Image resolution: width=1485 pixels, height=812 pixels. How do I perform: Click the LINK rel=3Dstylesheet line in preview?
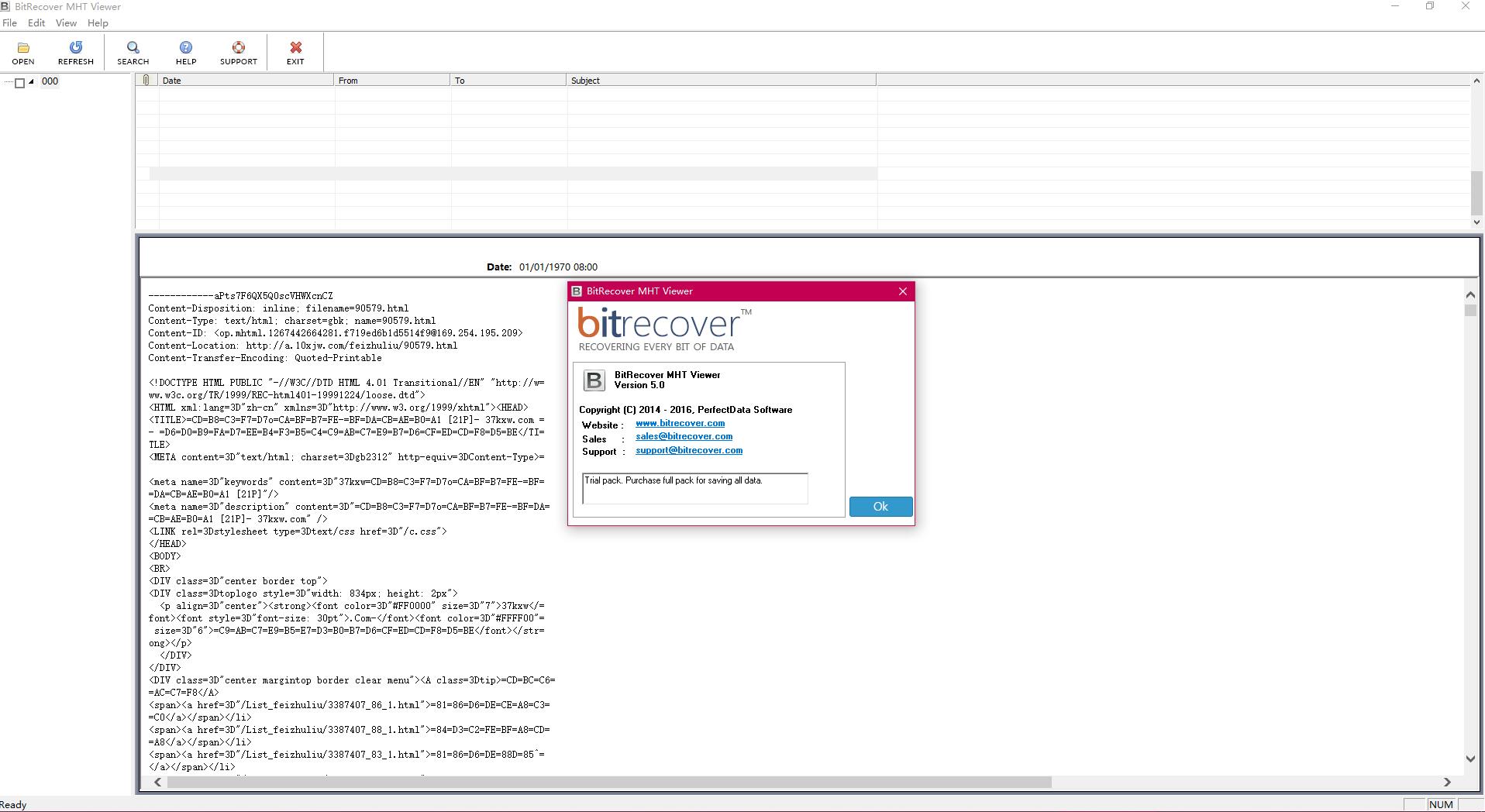click(298, 532)
